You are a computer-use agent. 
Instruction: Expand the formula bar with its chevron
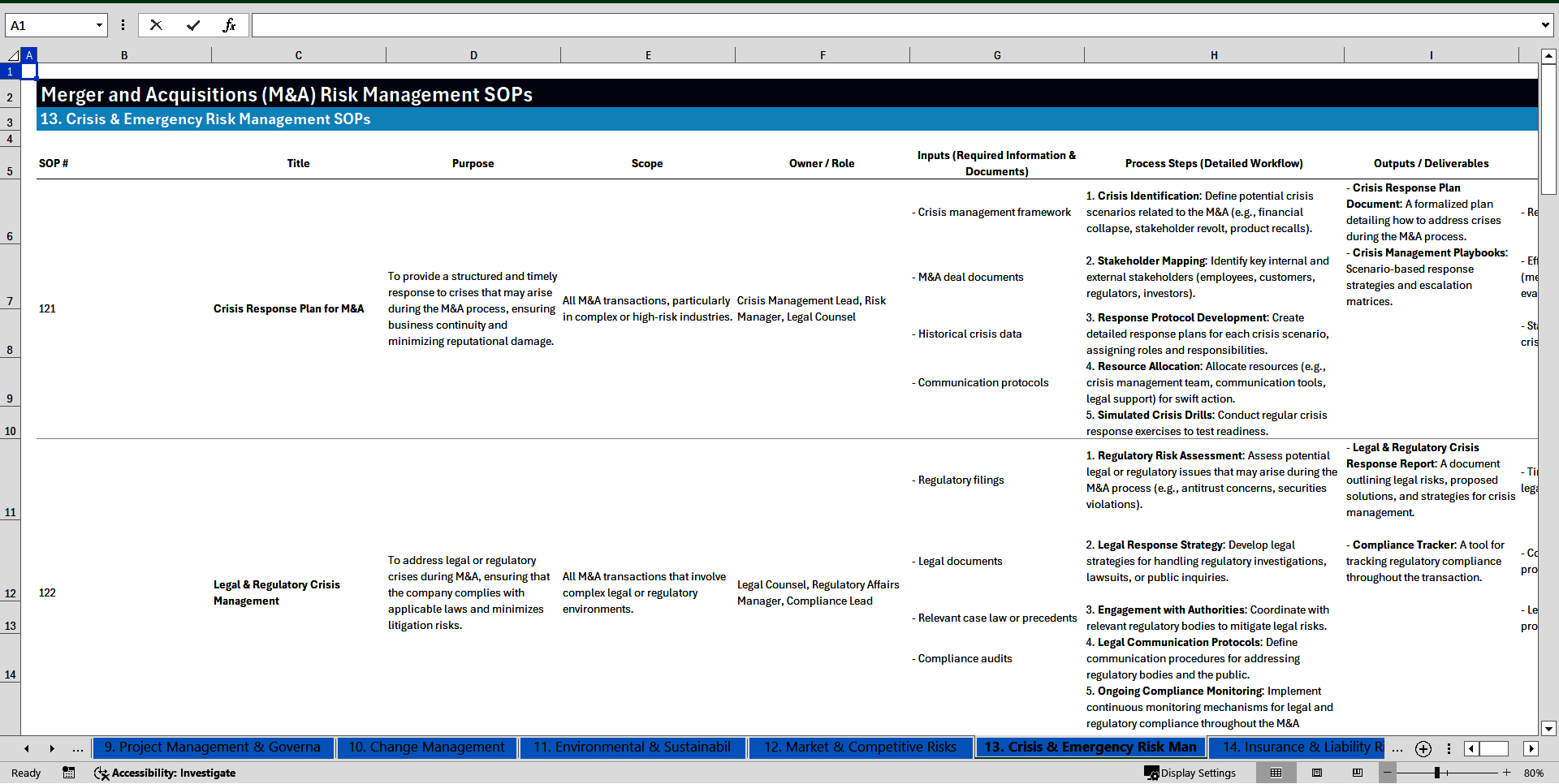click(x=1547, y=25)
